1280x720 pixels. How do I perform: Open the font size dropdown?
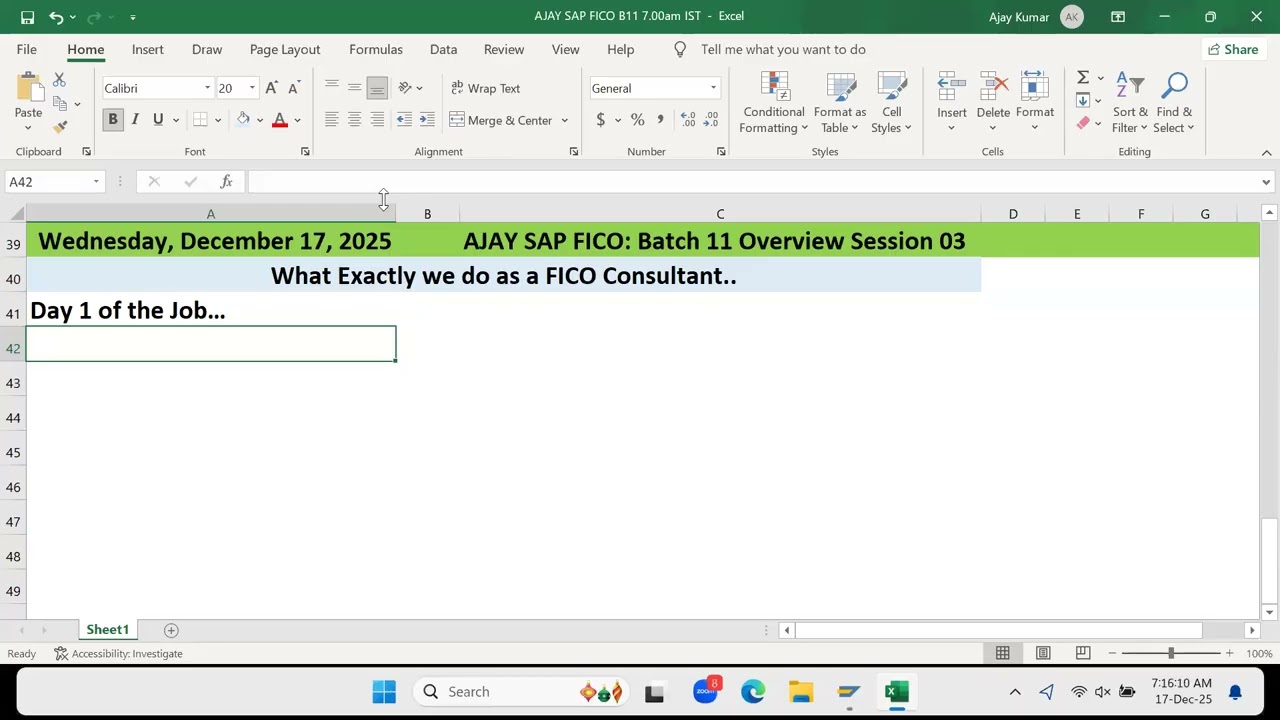pos(252,88)
